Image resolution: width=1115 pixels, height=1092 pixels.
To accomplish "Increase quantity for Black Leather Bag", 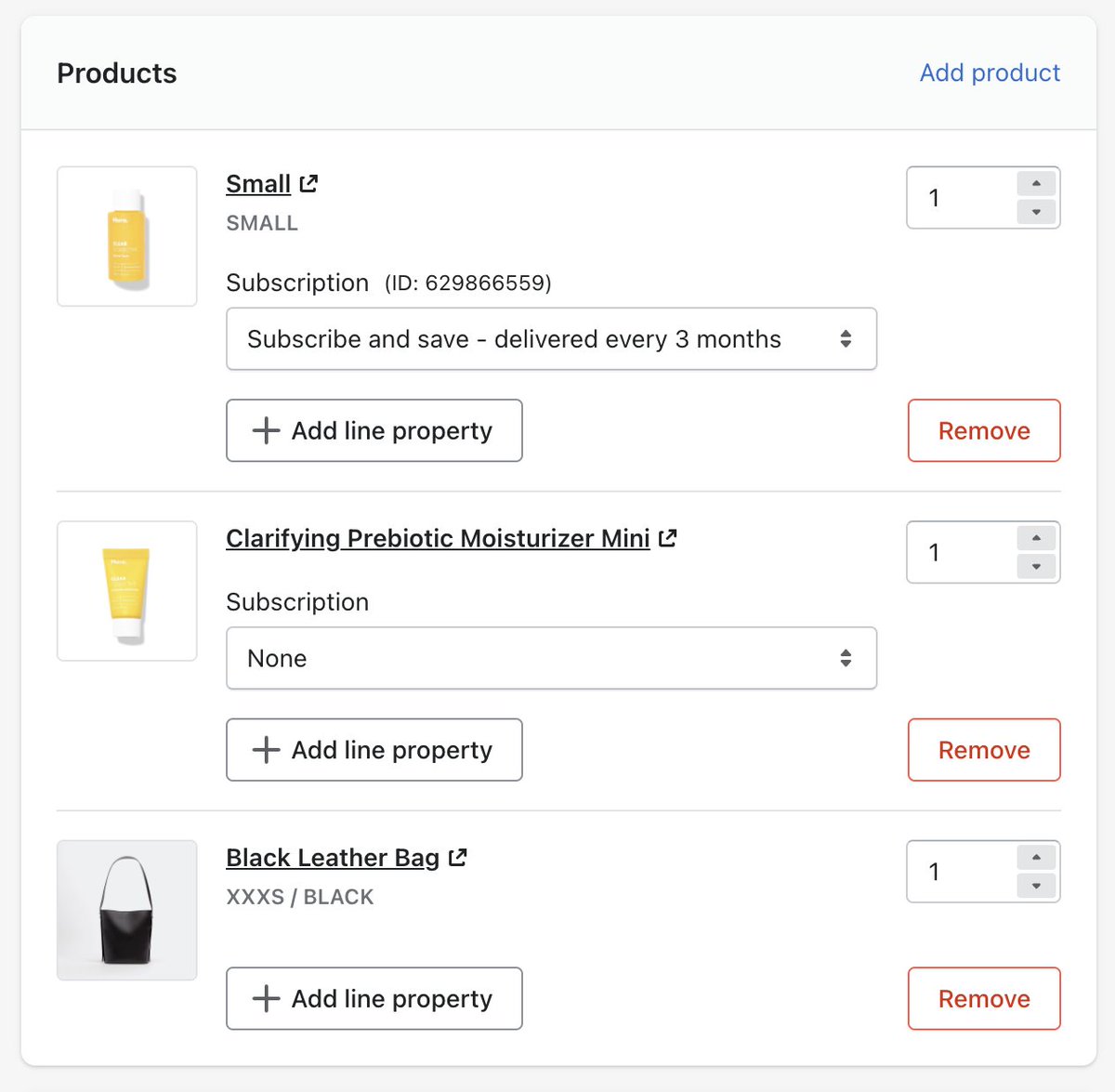I will (x=1036, y=857).
